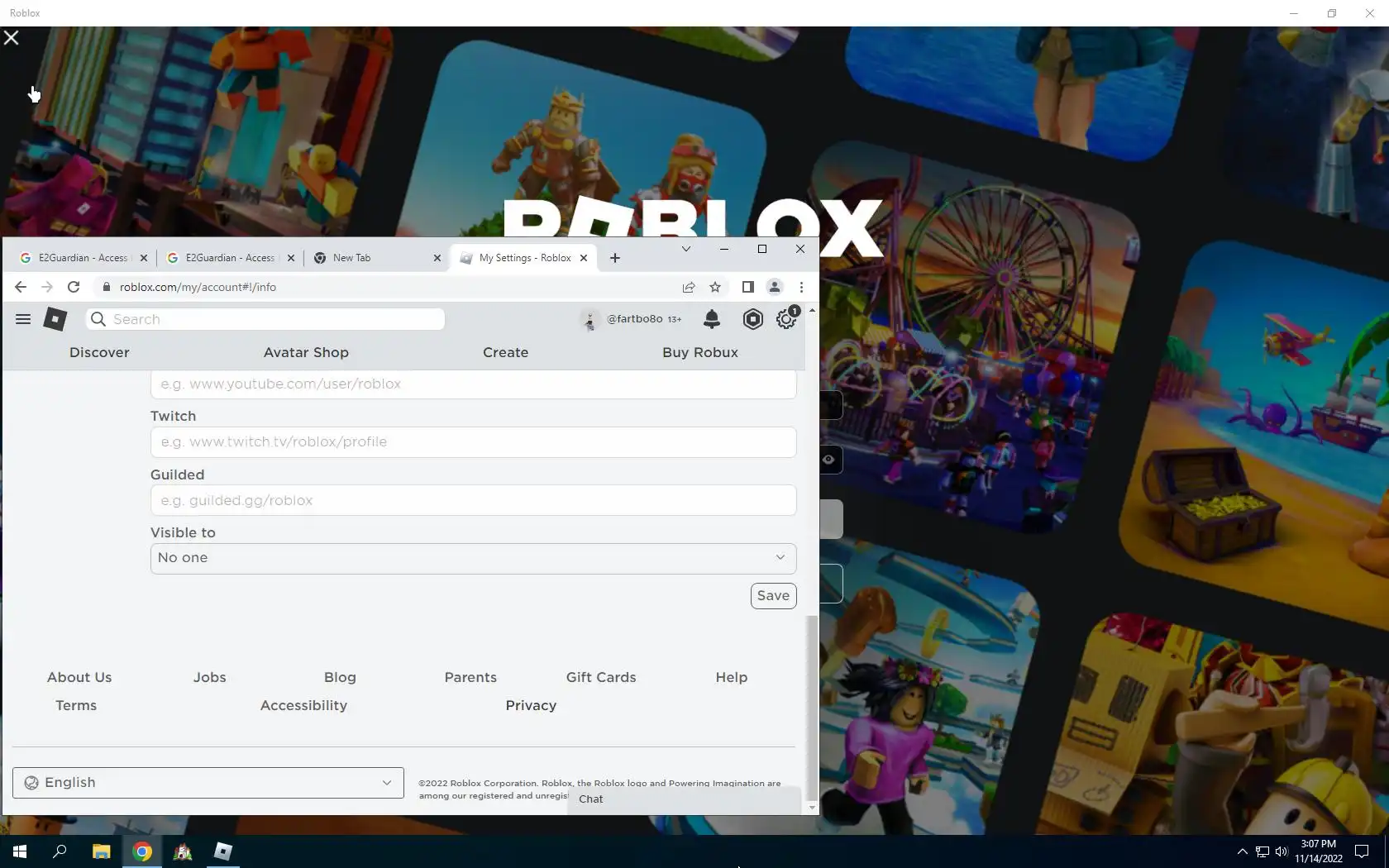This screenshot has height=868, width=1389.
Task: Open the Buy Robux menu item
Action: point(700,352)
